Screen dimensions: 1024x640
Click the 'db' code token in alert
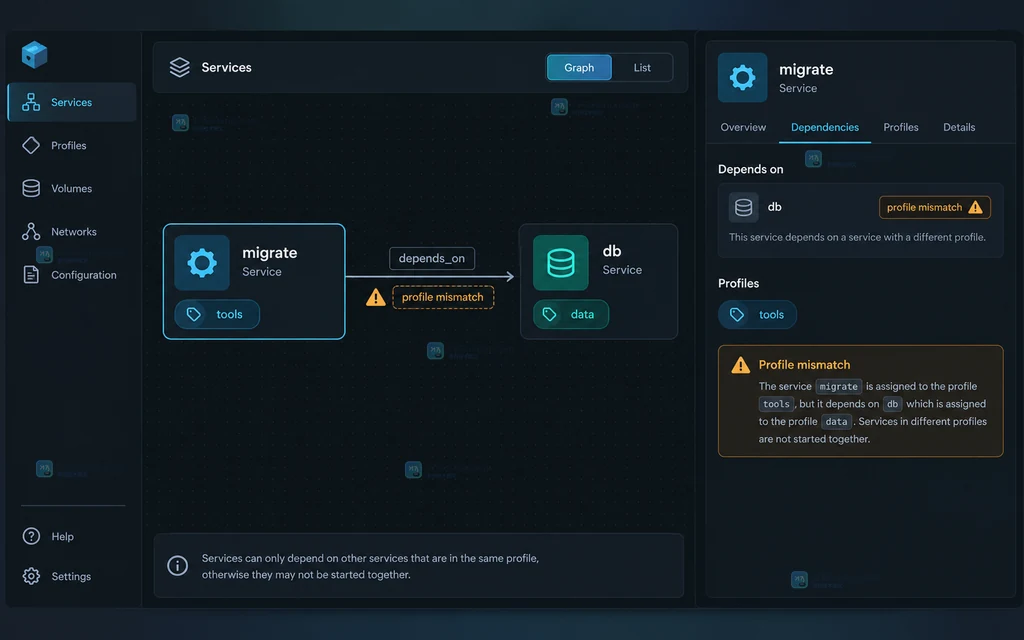pyautogui.click(x=892, y=404)
